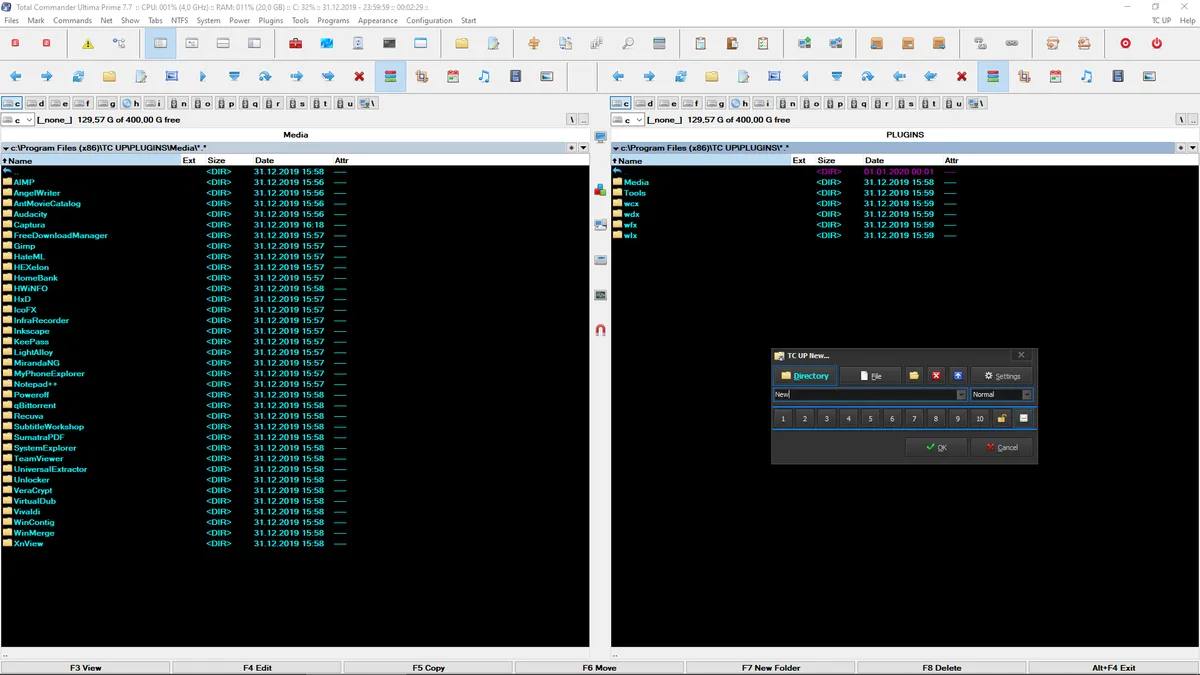
Task: Open the NTFS menu
Action: 179,20
